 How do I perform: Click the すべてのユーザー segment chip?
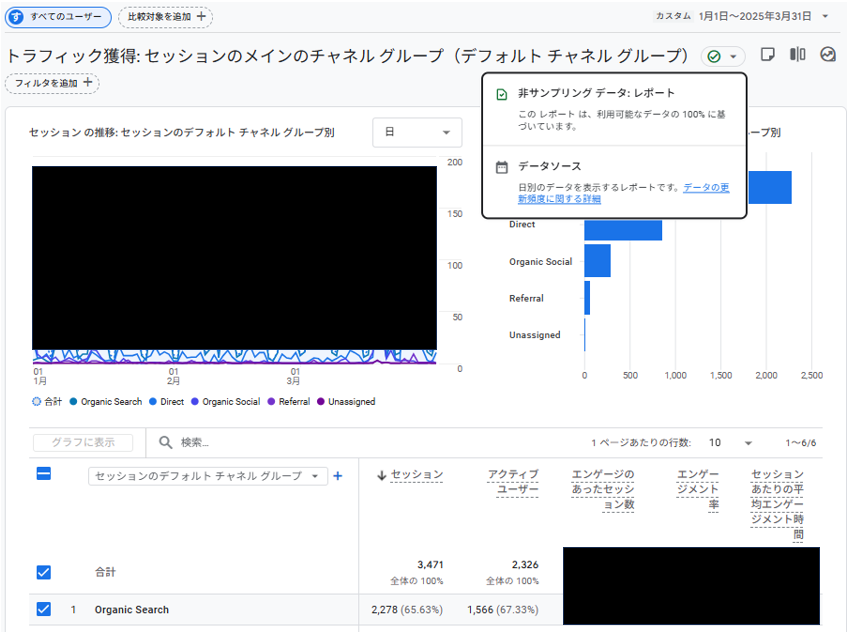[58, 17]
